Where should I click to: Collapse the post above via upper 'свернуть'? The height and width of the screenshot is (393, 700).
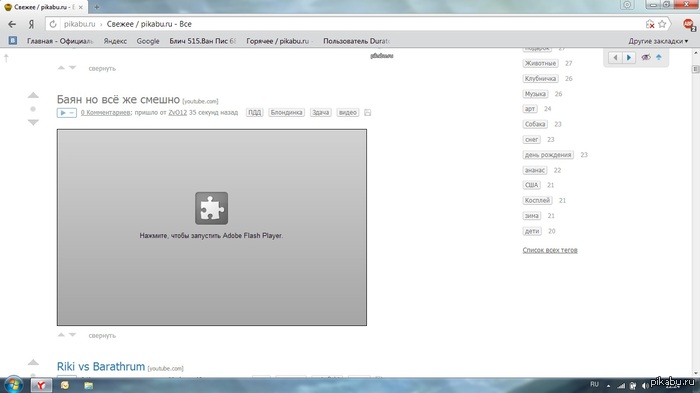tap(102, 68)
